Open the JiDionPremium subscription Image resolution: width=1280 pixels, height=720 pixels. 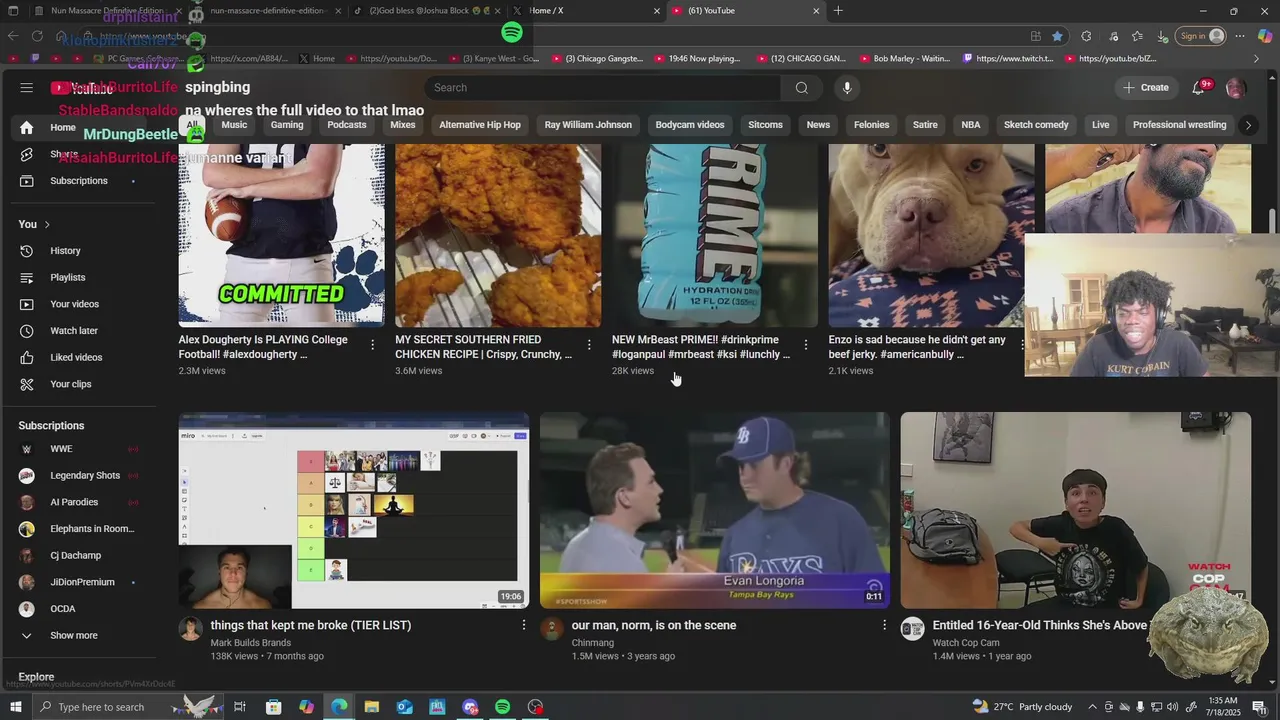tap(82, 582)
